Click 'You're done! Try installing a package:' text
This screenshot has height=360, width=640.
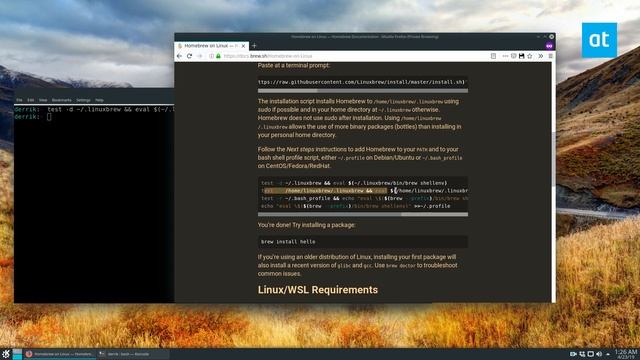pos(307,225)
